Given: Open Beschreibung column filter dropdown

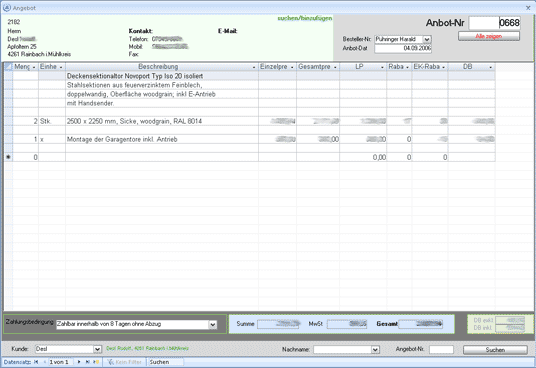Looking at the screenshot, I should (254, 67).
